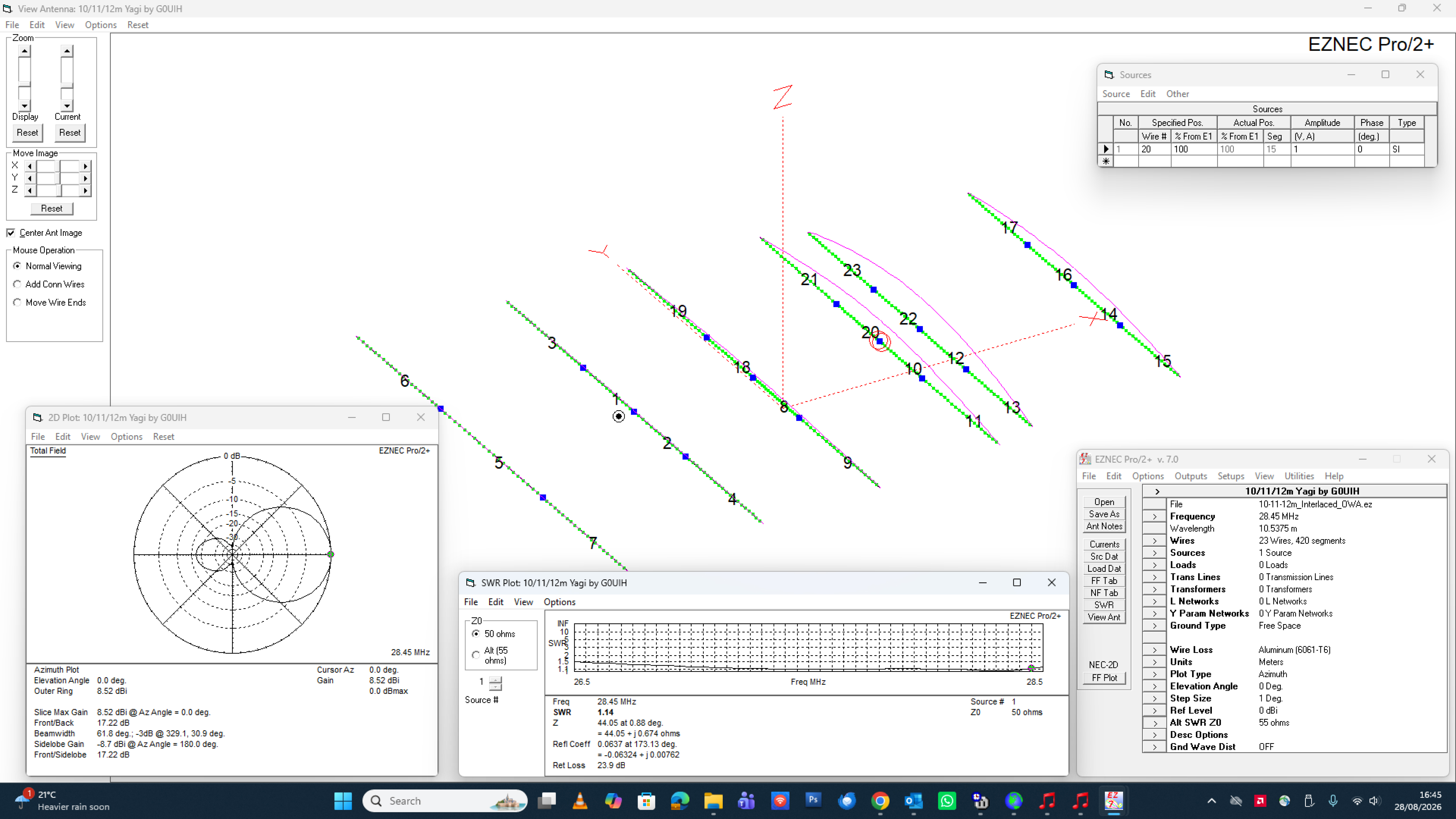
Task: Open Options menu in View Antenna window
Action: pos(101,25)
